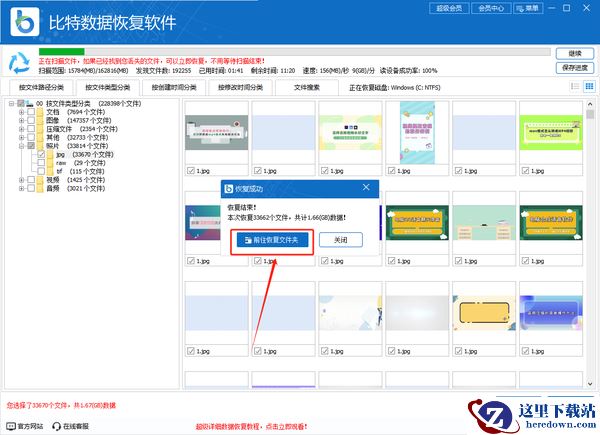Open 会员中心 in the title bar
This screenshot has height=435, width=600.
pos(491,8)
